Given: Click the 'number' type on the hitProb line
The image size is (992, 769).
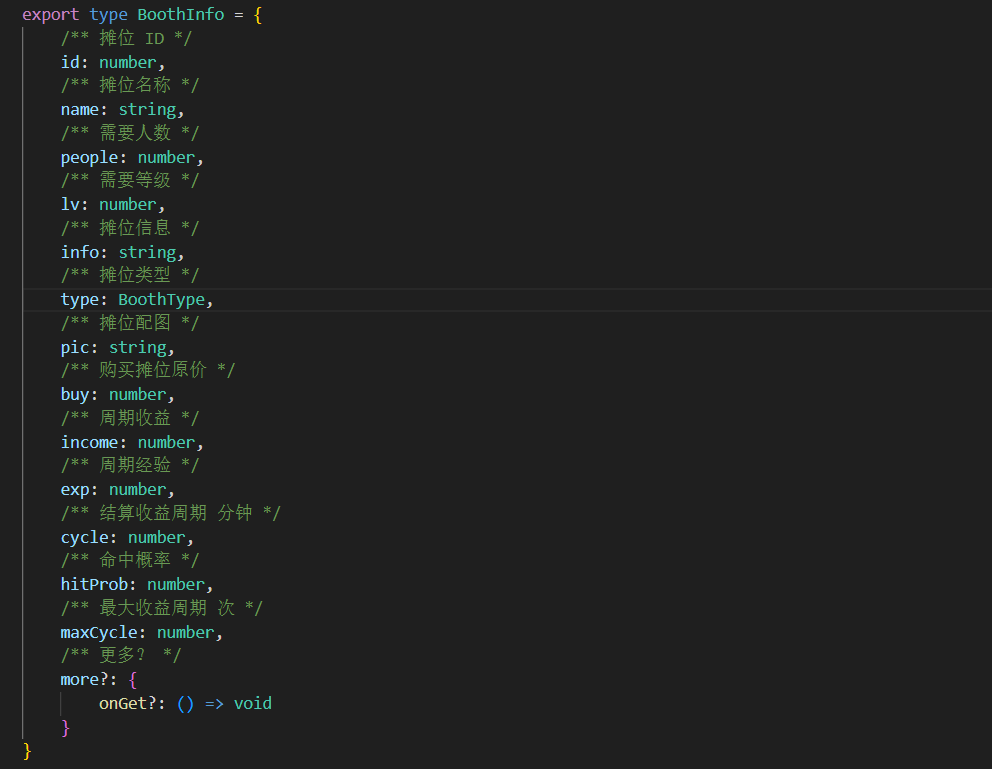Looking at the screenshot, I should coord(176,584).
